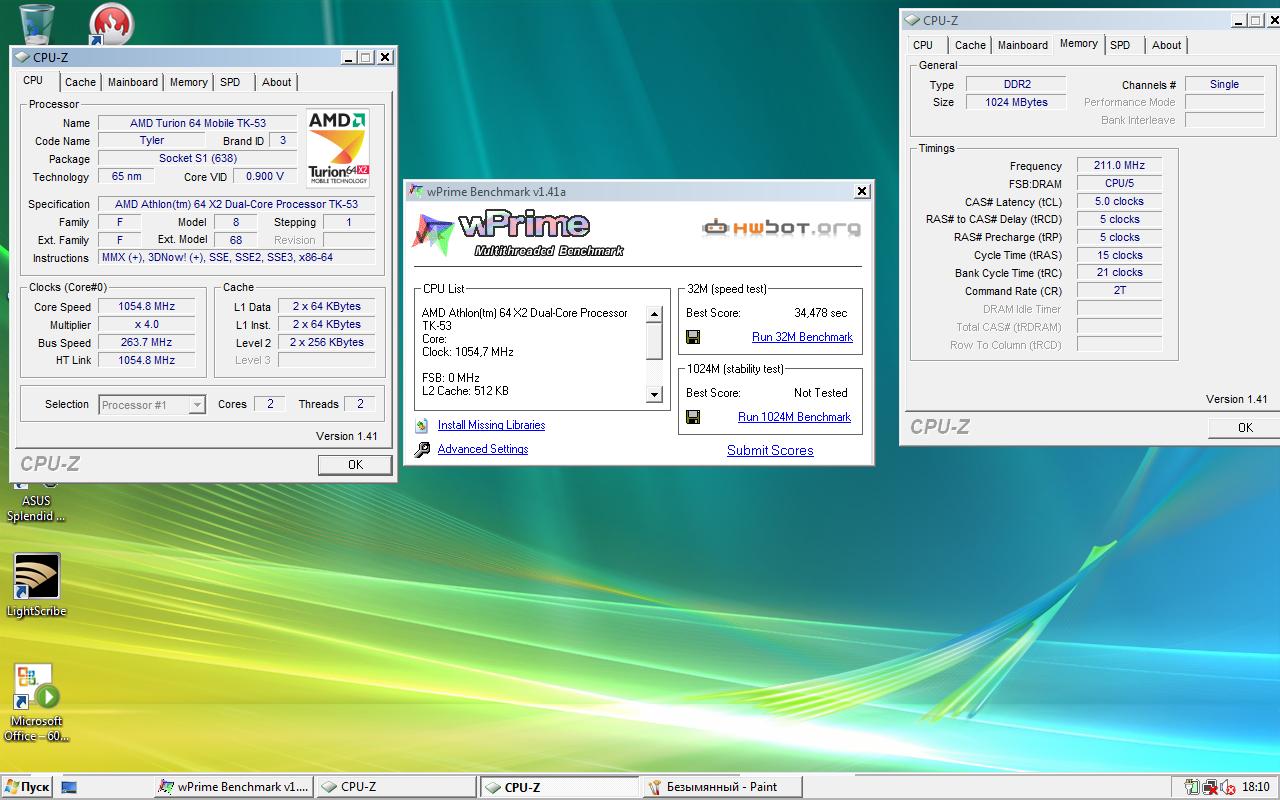Switch to Безымянный - Paint in taskbar
The width and height of the screenshot is (1280, 800).
click(720, 787)
